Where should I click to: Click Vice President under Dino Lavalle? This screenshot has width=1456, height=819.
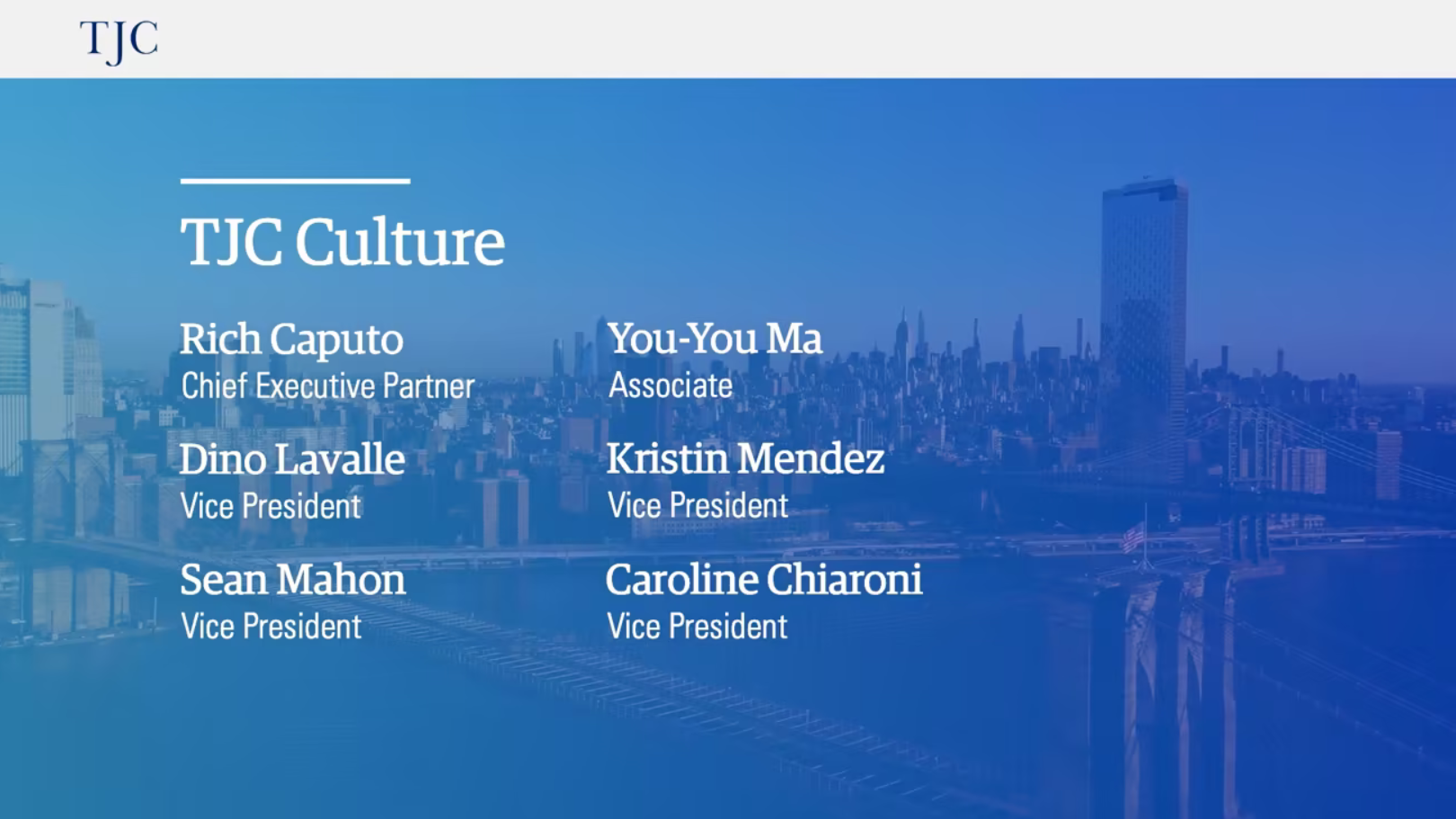(271, 506)
